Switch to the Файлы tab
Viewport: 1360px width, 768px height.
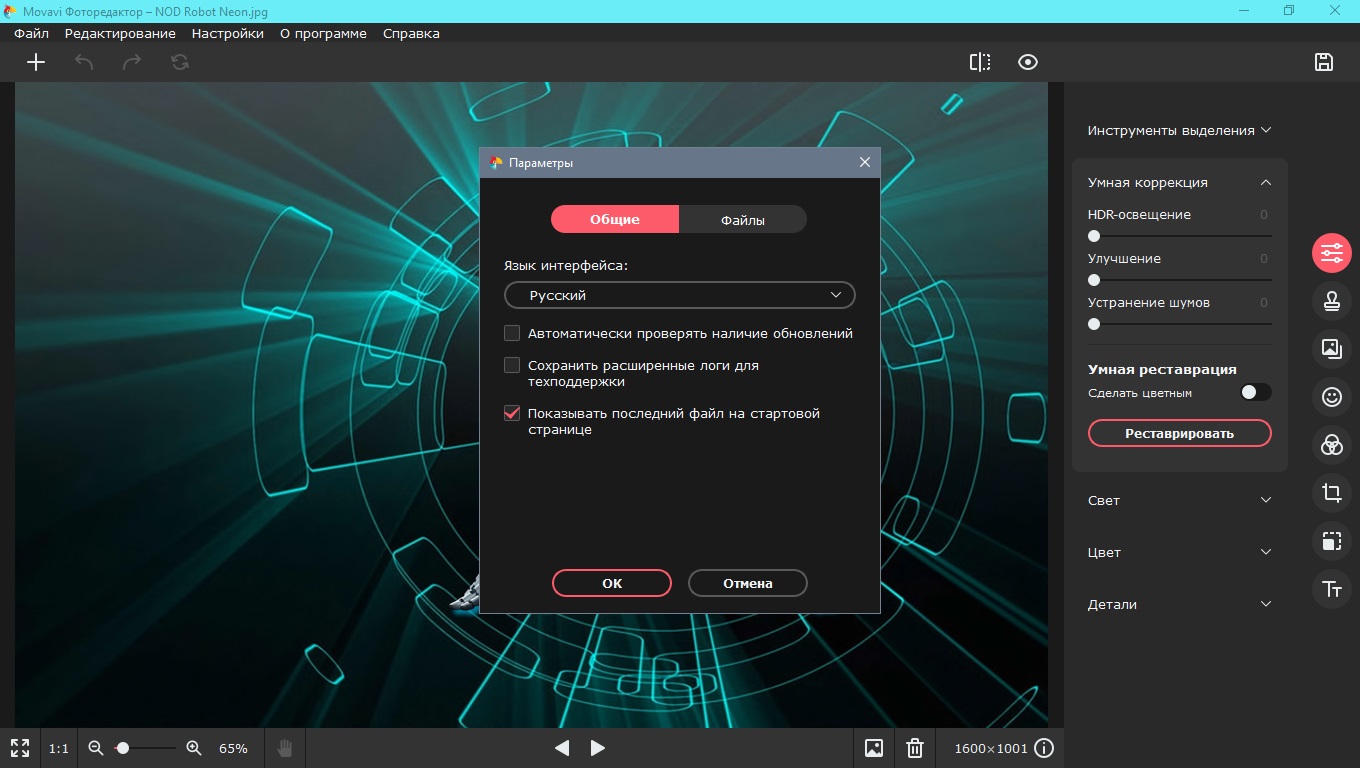[x=743, y=220]
